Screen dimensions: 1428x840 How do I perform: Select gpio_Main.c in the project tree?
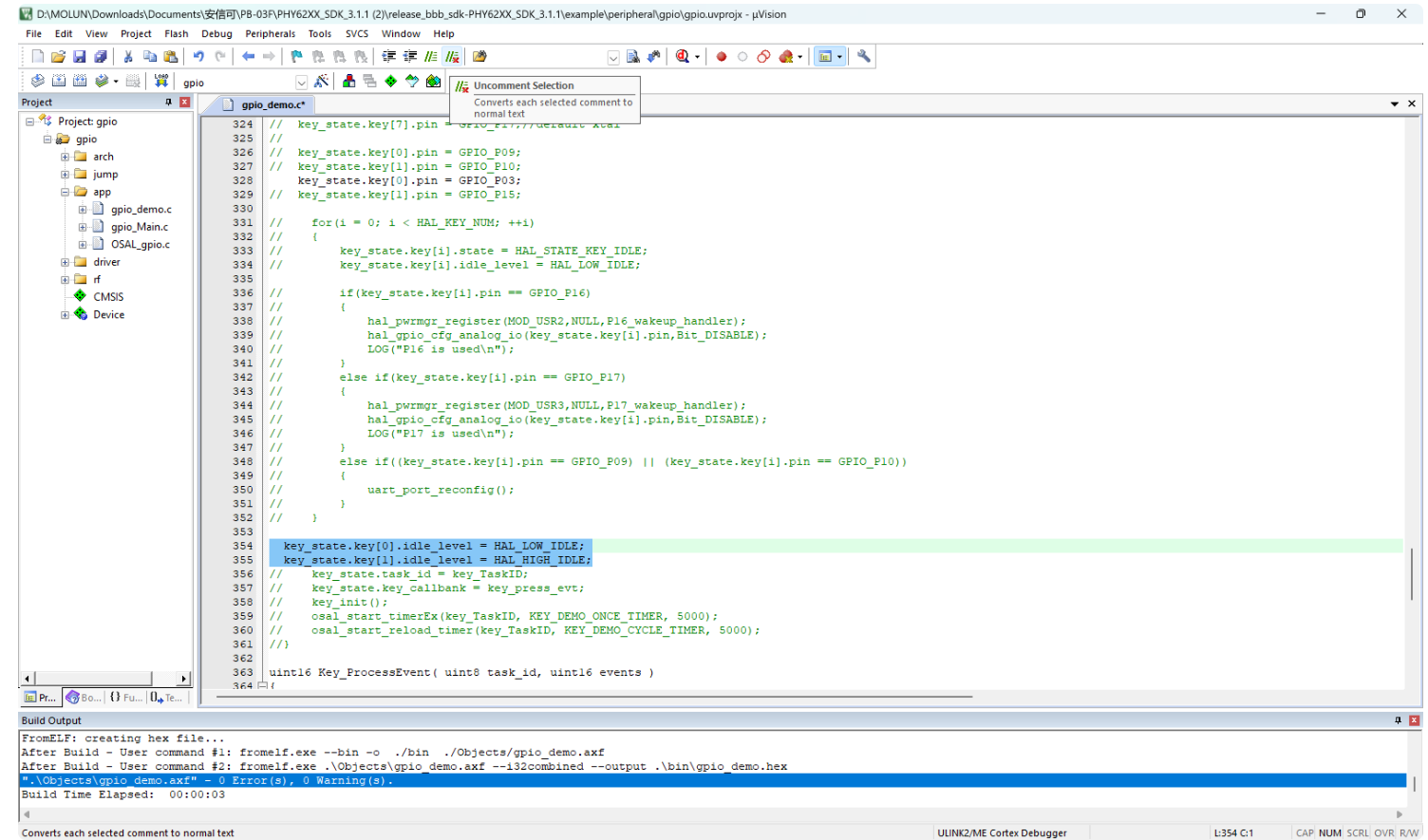coord(140,228)
